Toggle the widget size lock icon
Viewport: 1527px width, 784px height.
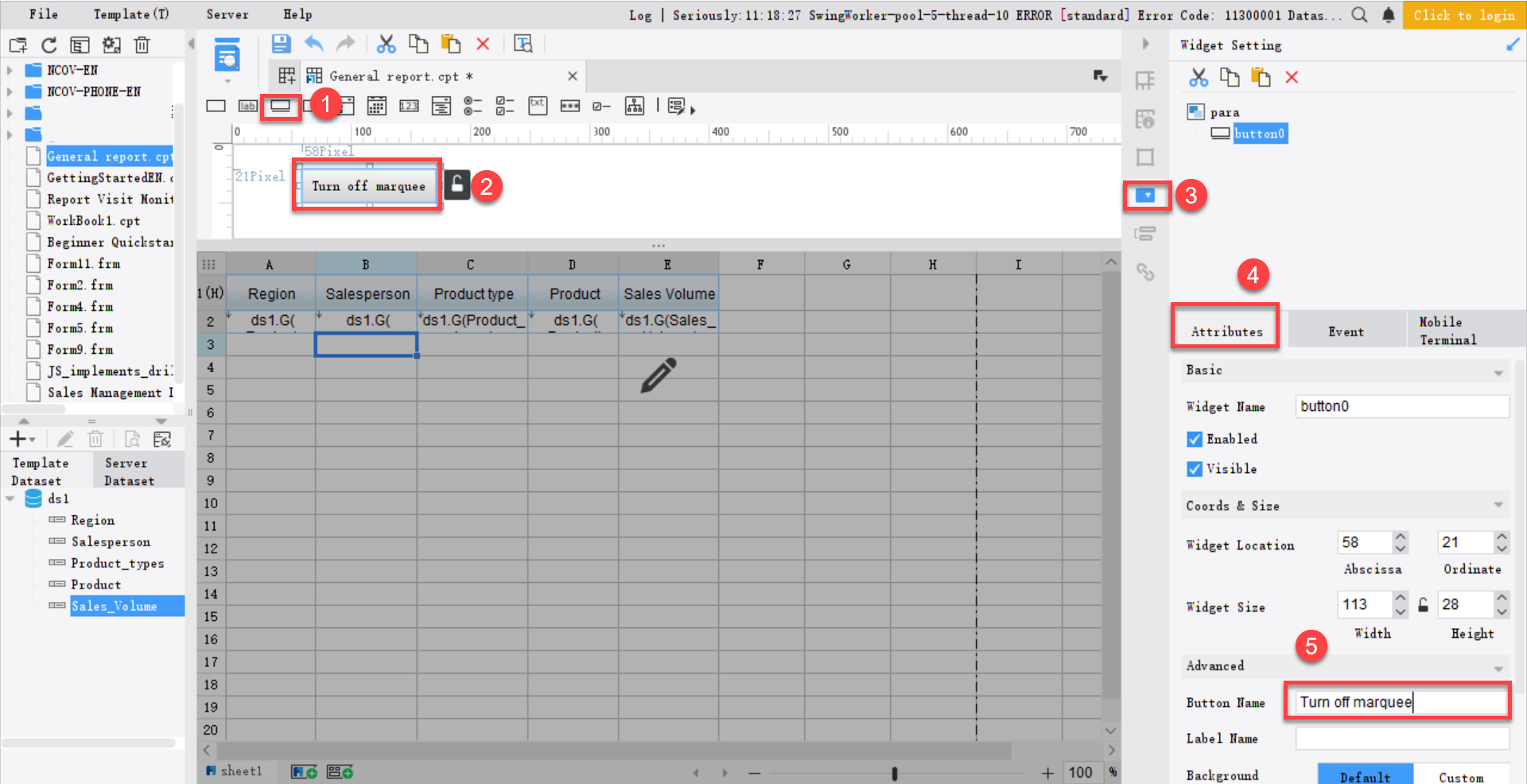coord(1423,604)
